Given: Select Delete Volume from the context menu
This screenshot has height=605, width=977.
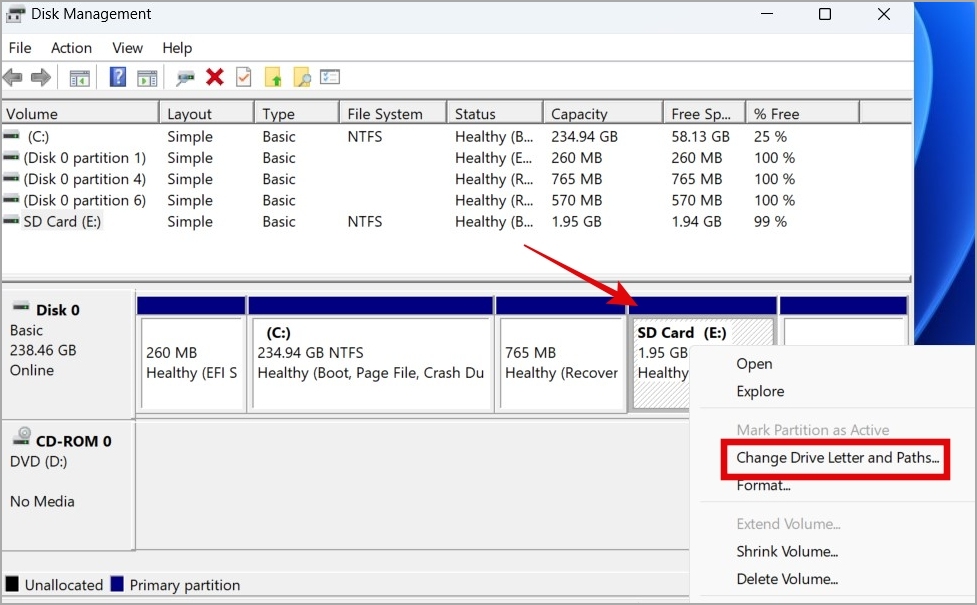Looking at the screenshot, I should click(x=787, y=579).
